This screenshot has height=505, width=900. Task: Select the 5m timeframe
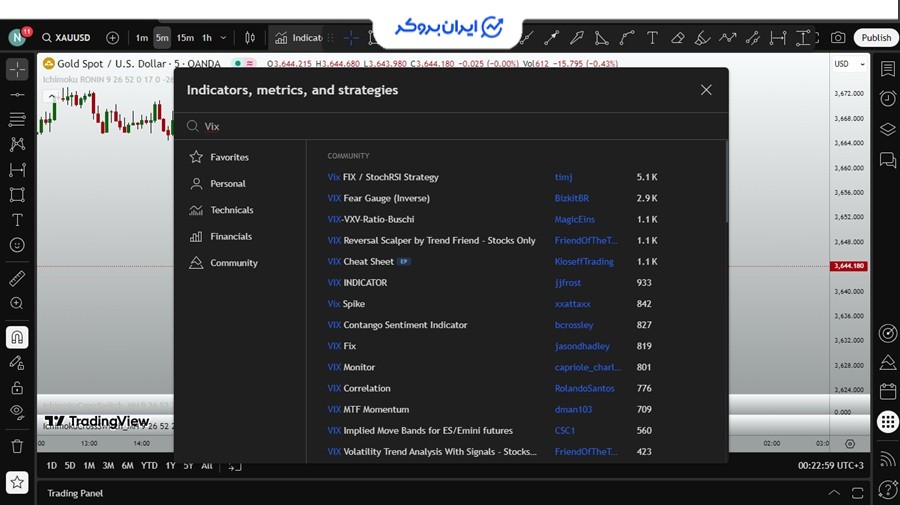coord(162,38)
